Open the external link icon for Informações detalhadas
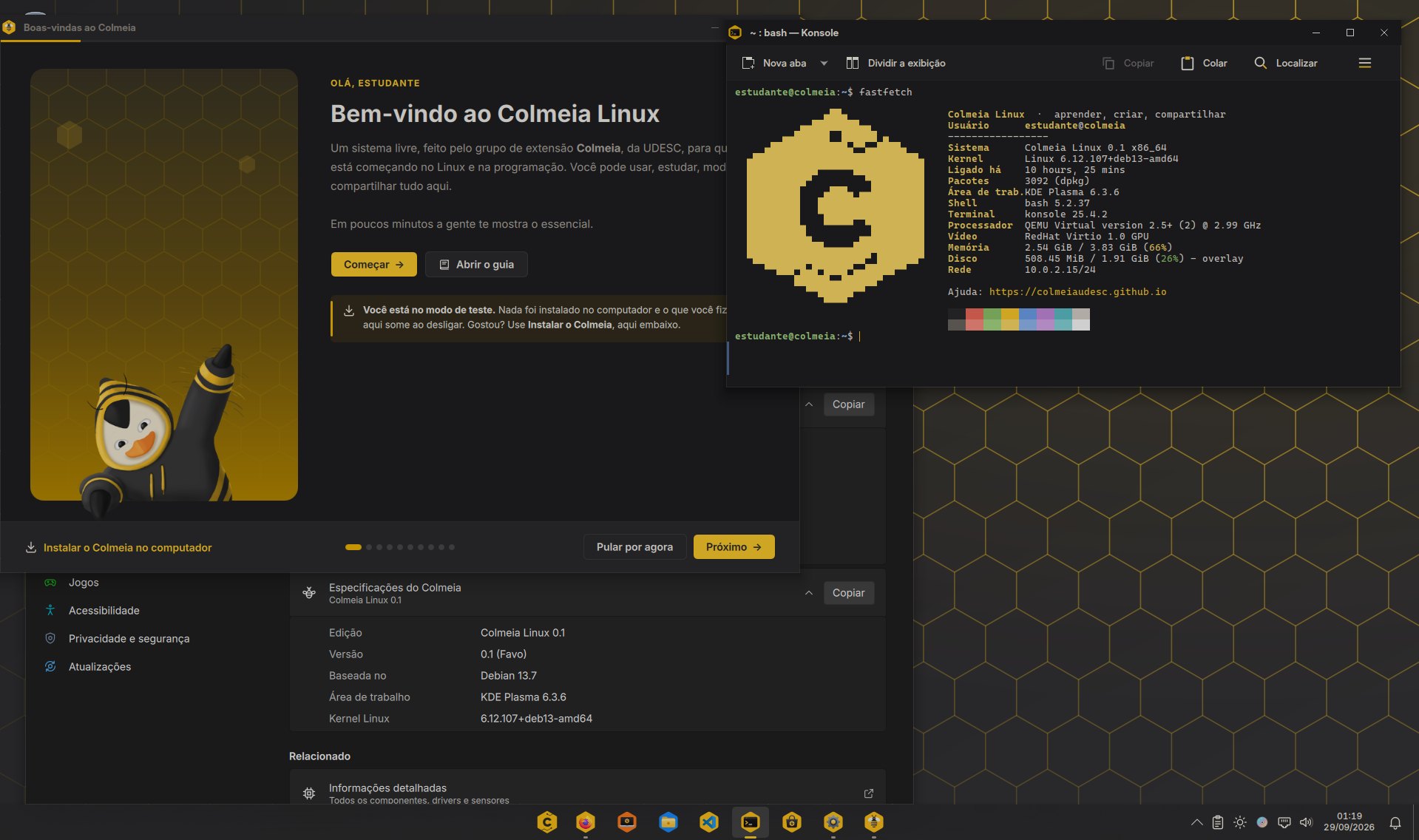Screen dimensions: 1419x840 (x=869, y=793)
